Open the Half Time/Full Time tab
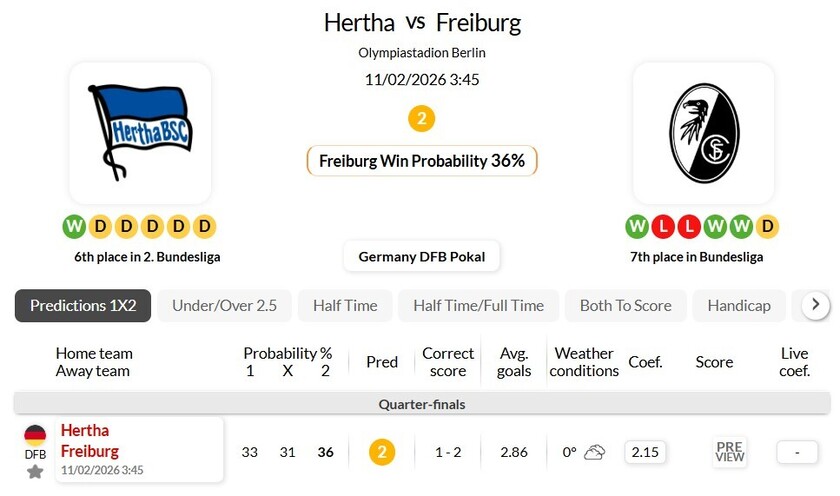 tap(478, 306)
